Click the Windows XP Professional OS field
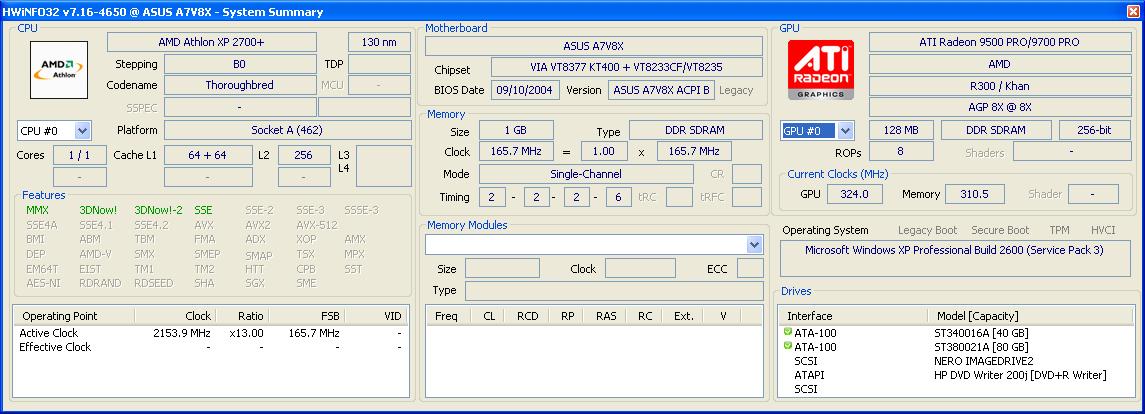This screenshot has width=1145, height=414. point(955,259)
